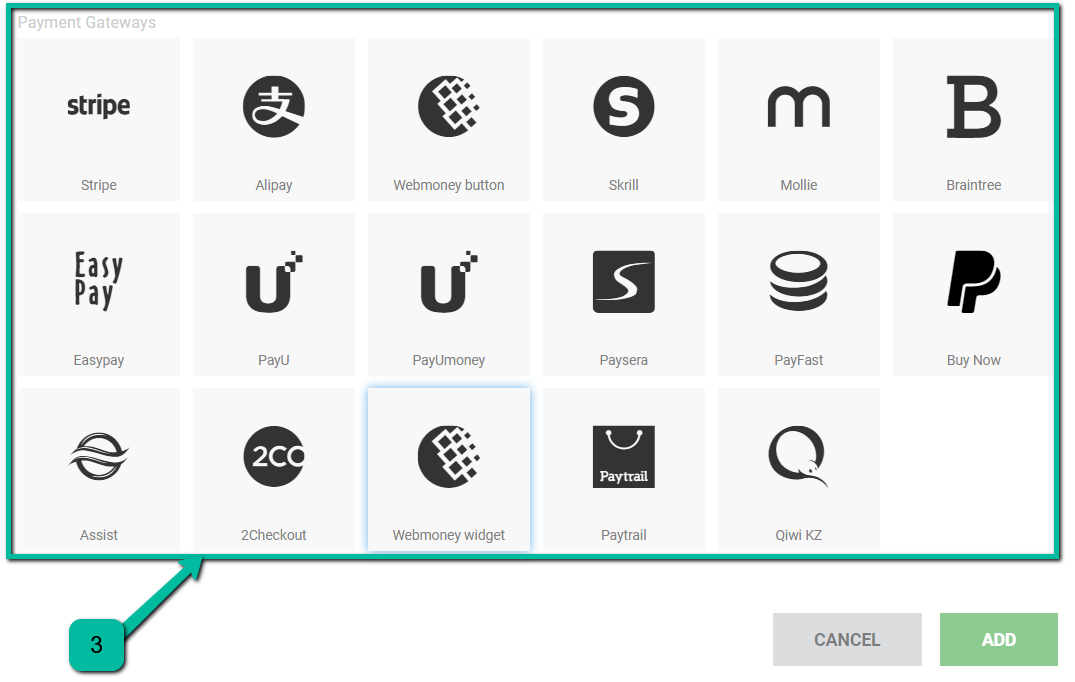Click the 'Assist' label text
Image resolution: width=1075 pixels, height=682 pixels.
(99, 535)
